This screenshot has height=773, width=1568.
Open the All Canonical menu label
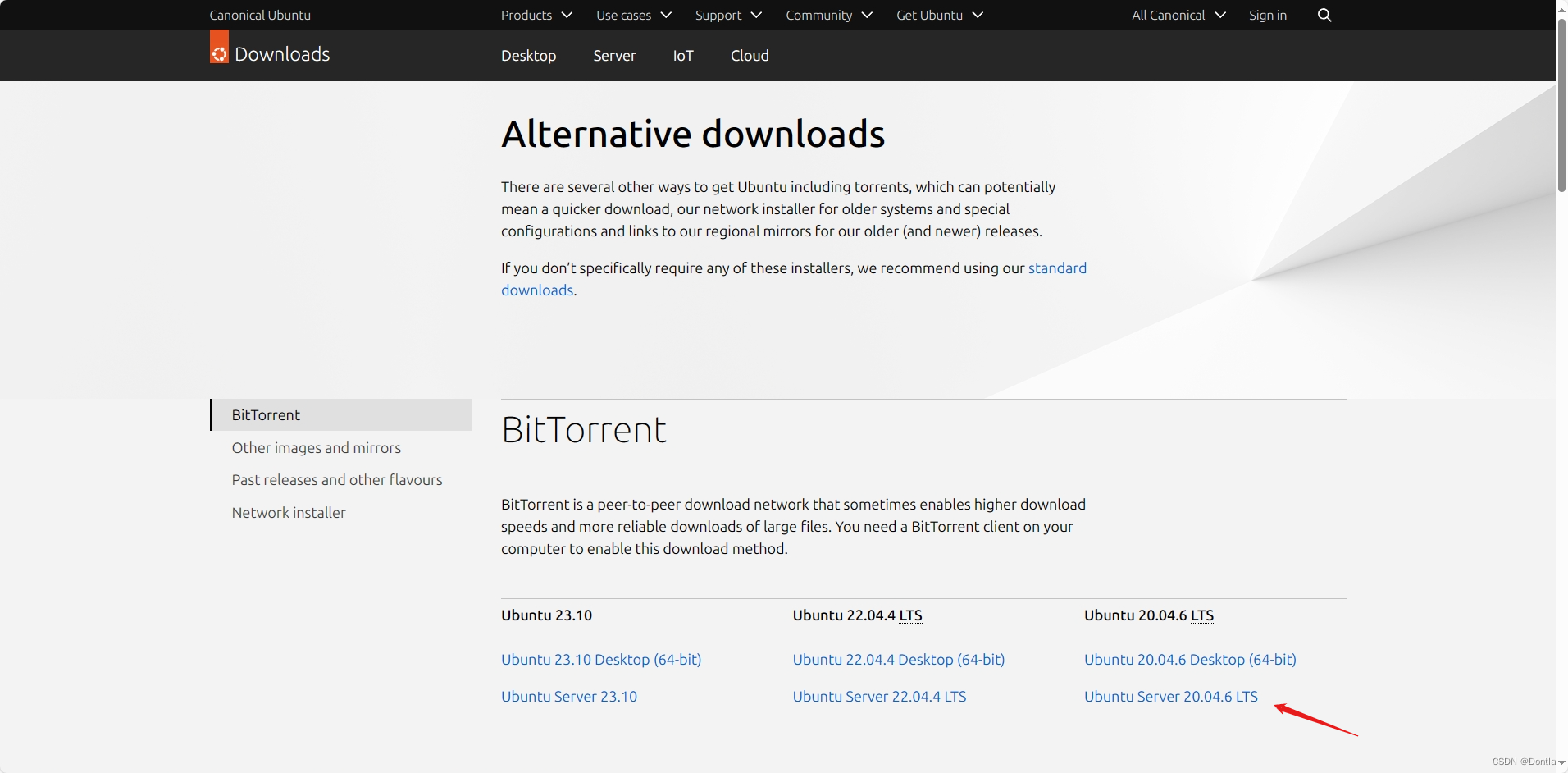click(1169, 15)
